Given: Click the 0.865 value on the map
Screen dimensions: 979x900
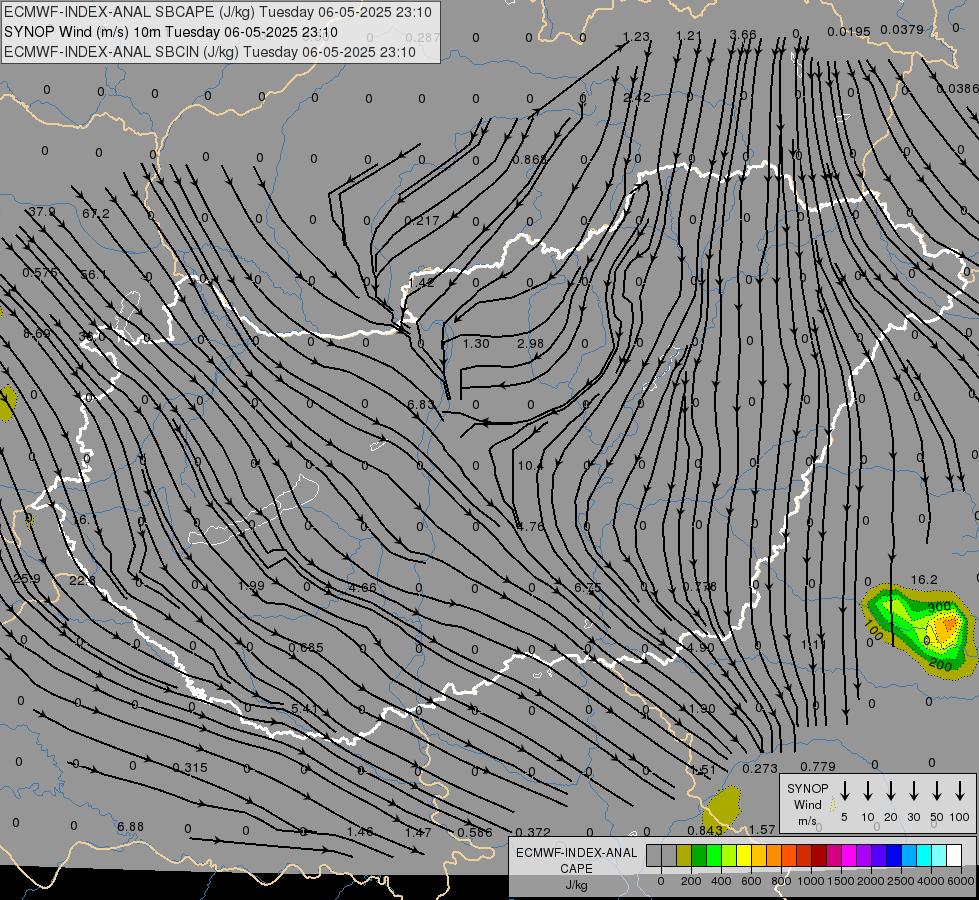Looking at the screenshot, I should [x=529, y=161].
